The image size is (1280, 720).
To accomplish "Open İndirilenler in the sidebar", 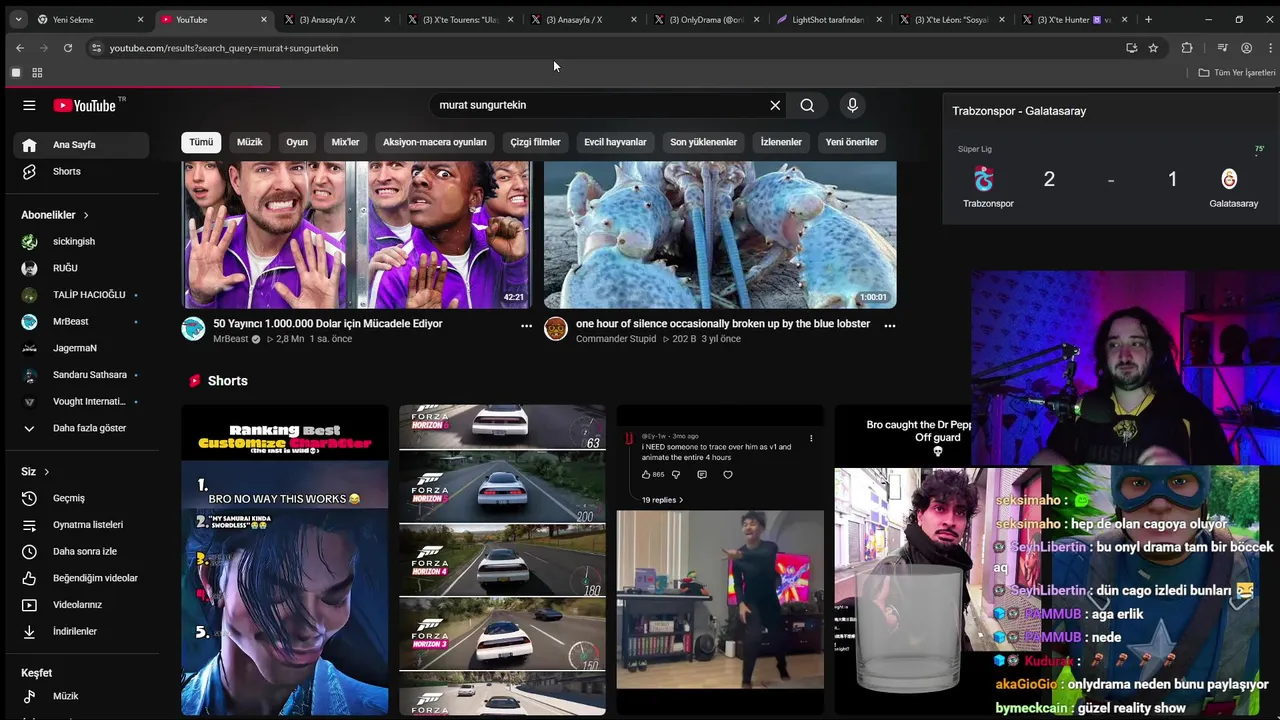I will click(81, 631).
